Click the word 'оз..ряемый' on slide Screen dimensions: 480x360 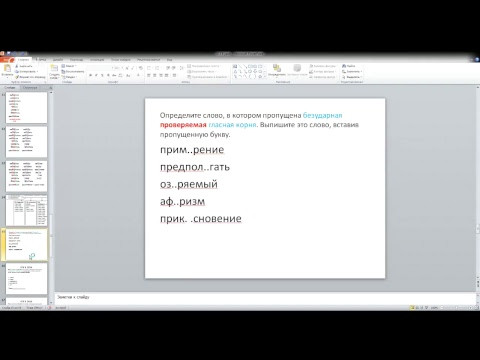(x=189, y=184)
